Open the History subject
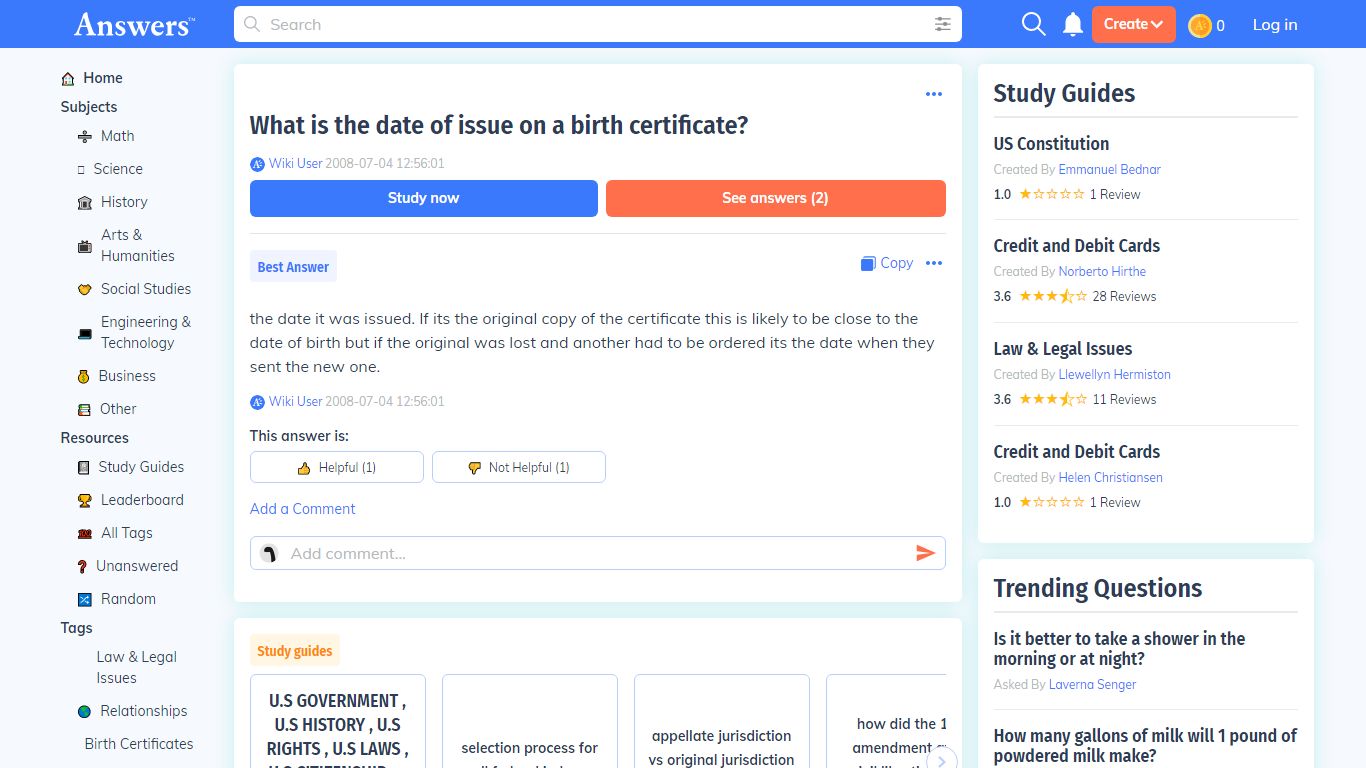The height and width of the screenshot is (768, 1366). [x=124, y=202]
